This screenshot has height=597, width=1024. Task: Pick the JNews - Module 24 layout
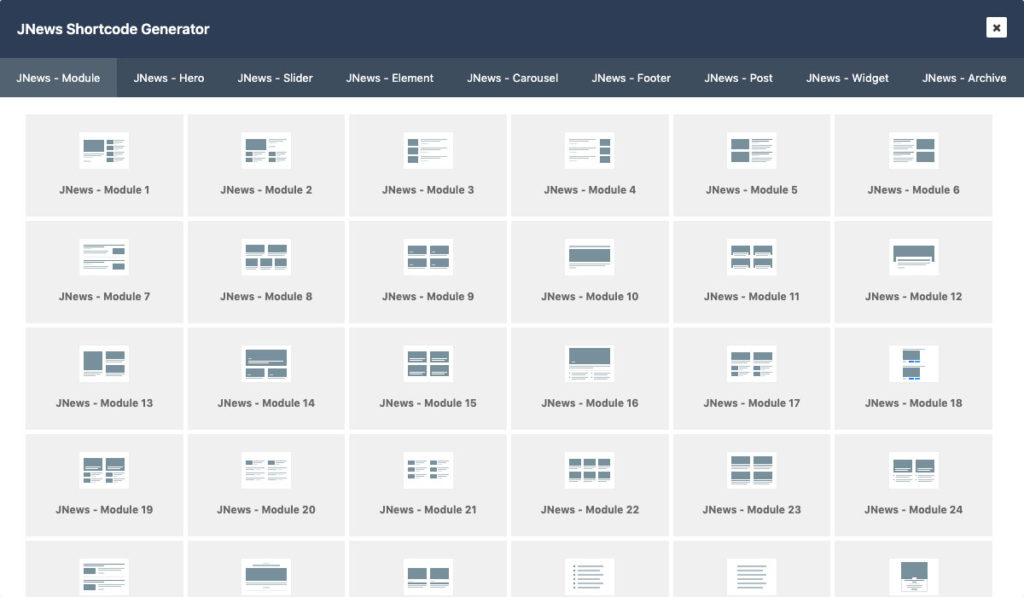coord(913,484)
